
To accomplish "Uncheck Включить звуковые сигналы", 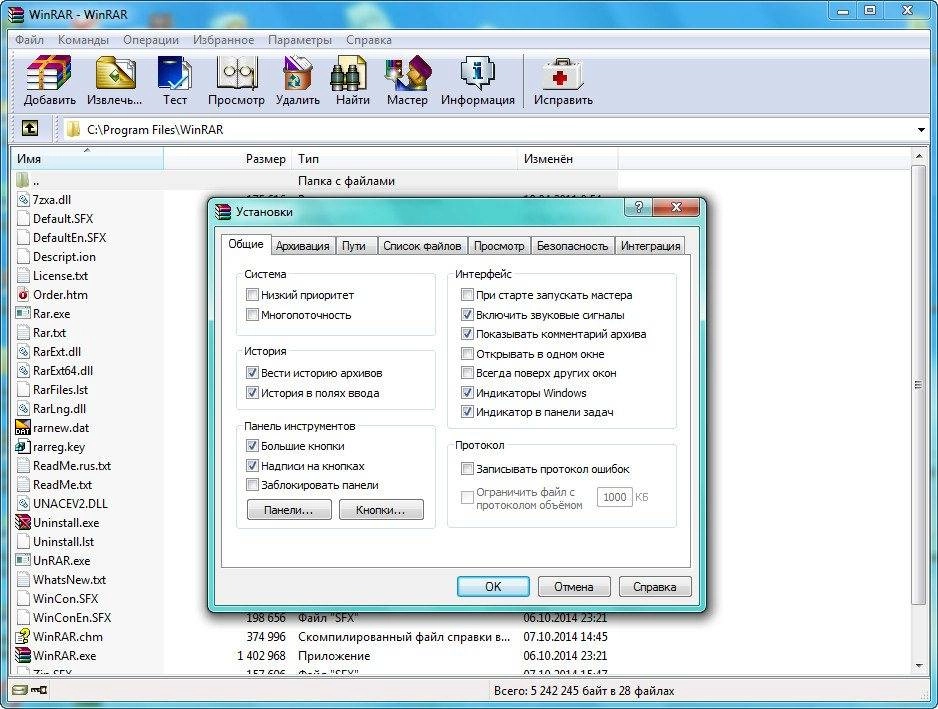I will click(467, 314).
